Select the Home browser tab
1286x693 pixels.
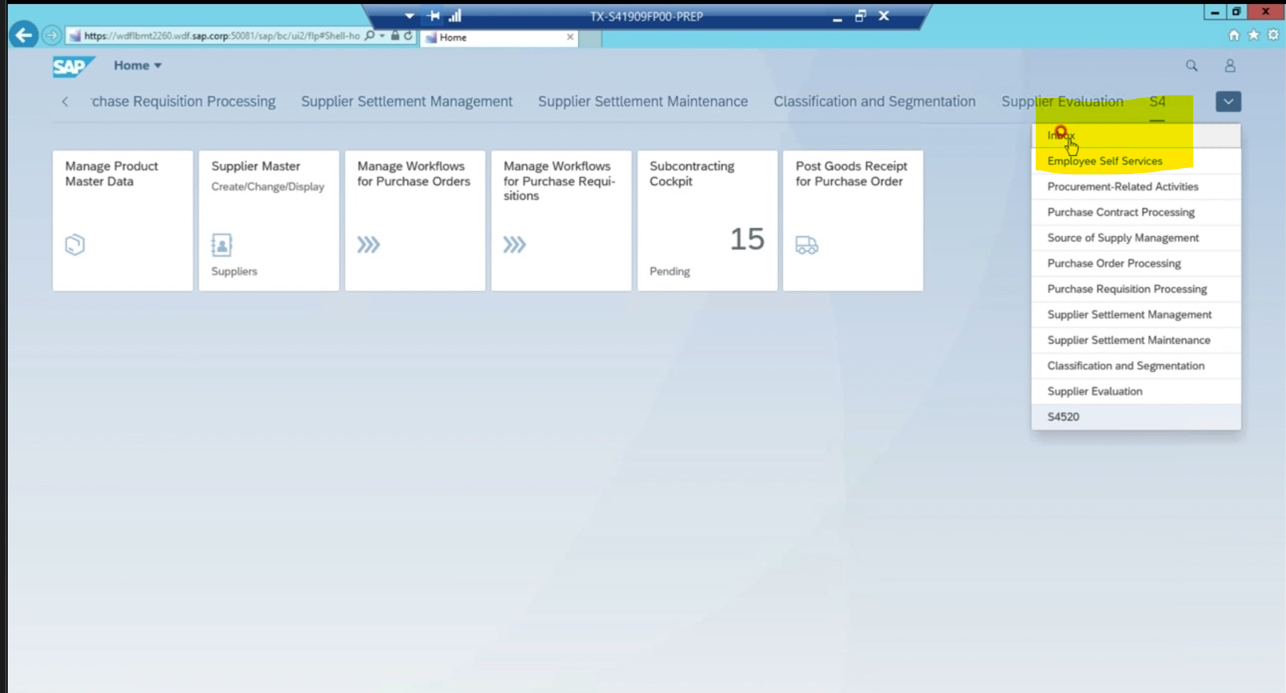497,37
